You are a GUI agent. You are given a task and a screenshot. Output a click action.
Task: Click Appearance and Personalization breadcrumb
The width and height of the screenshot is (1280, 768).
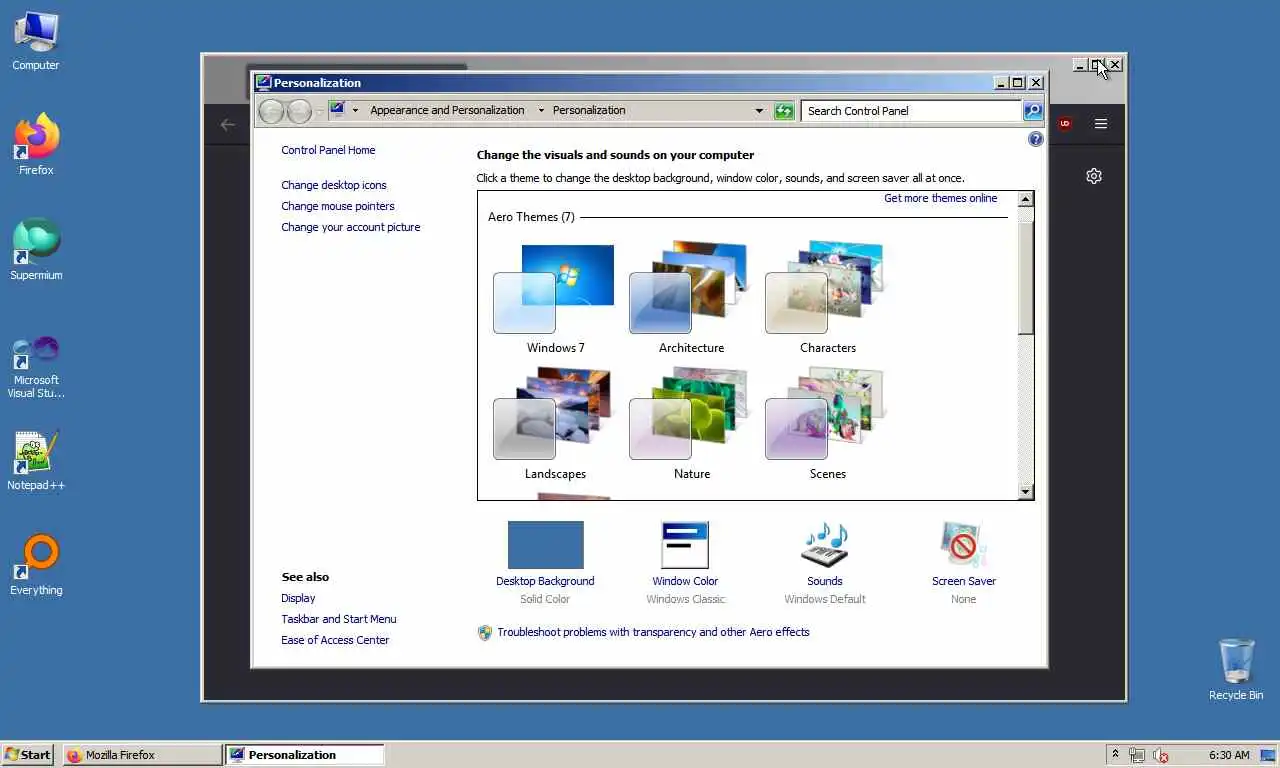[447, 110]
